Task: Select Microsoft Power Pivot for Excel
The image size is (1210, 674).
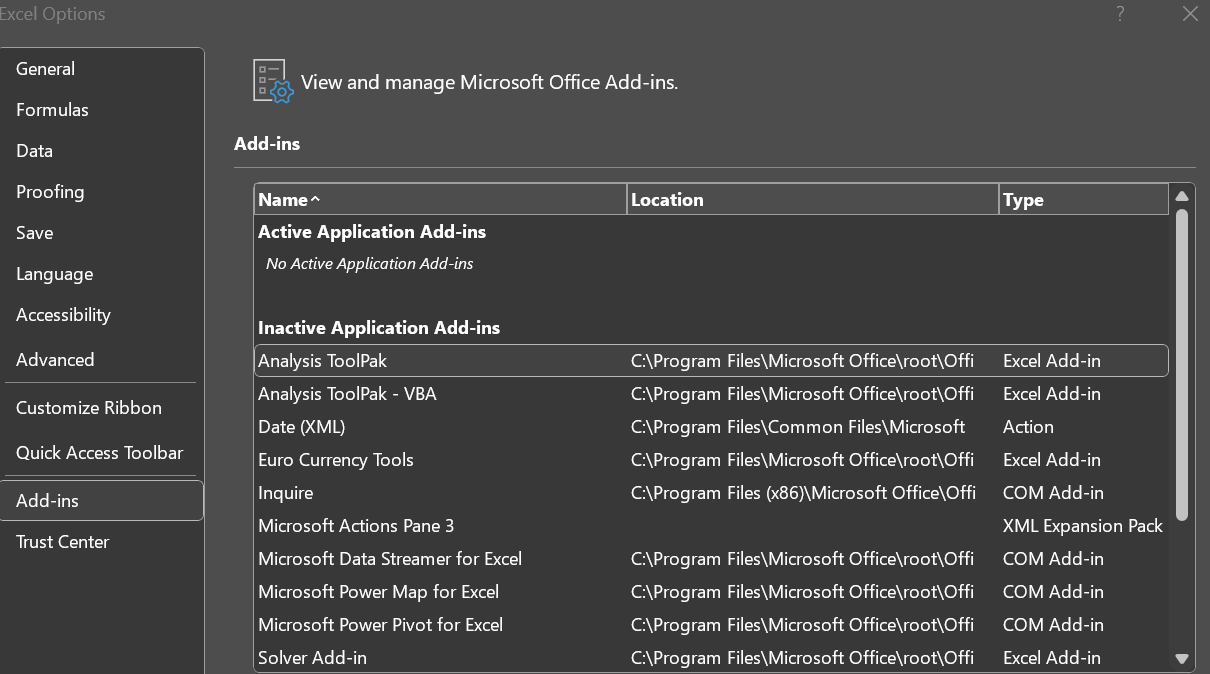Action: 711,625
